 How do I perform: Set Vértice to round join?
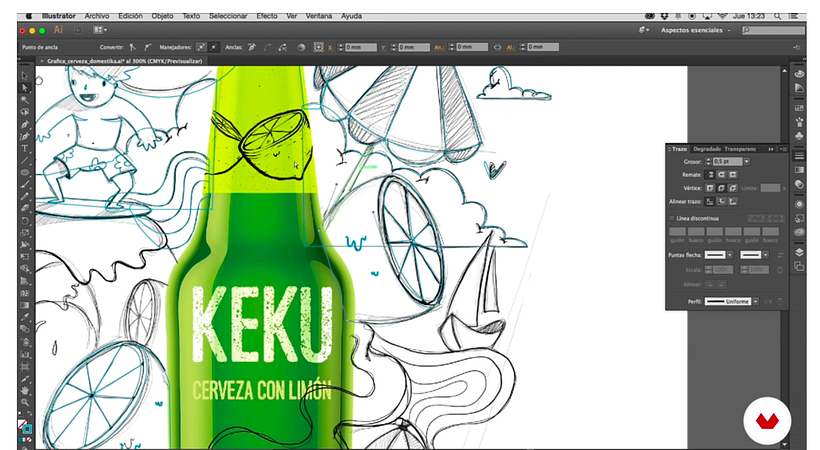click(721, 188)
